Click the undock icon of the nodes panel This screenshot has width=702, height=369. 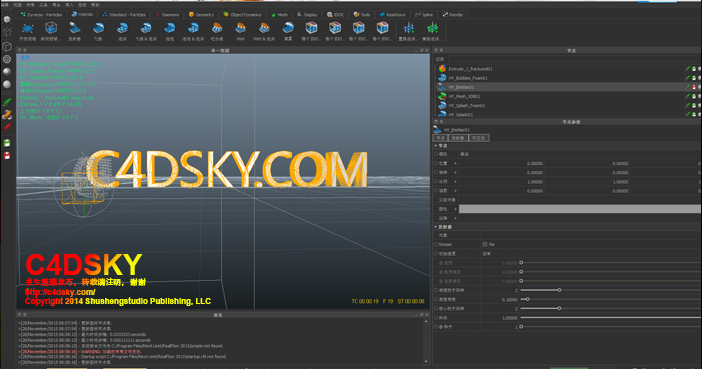pyautogui.click(x=436, y=50)
